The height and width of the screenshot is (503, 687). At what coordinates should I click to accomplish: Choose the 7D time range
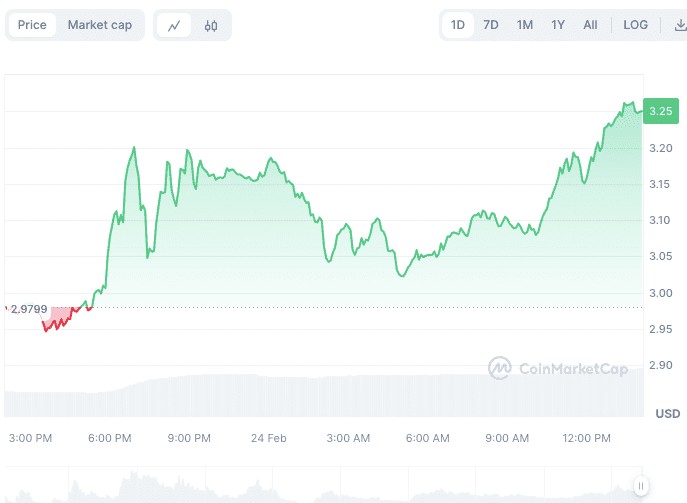(491, 25)
